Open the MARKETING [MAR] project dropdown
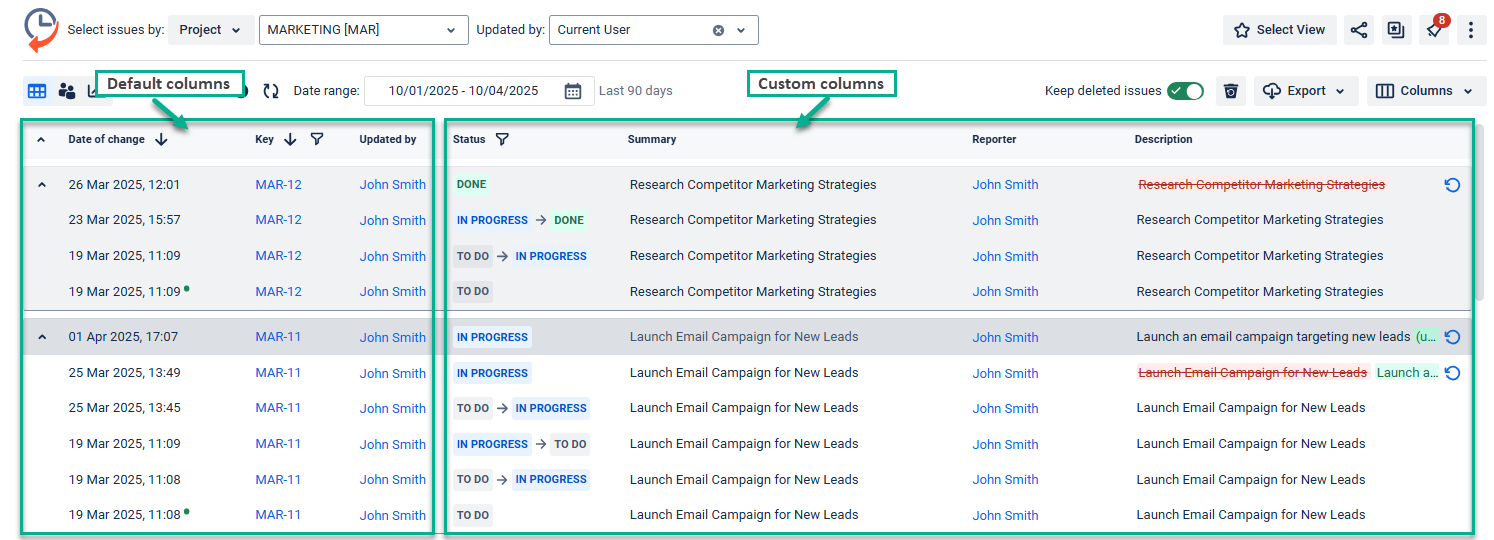Image resolution: width=1494 pixels, height=540 pixels. click(363, 30)
